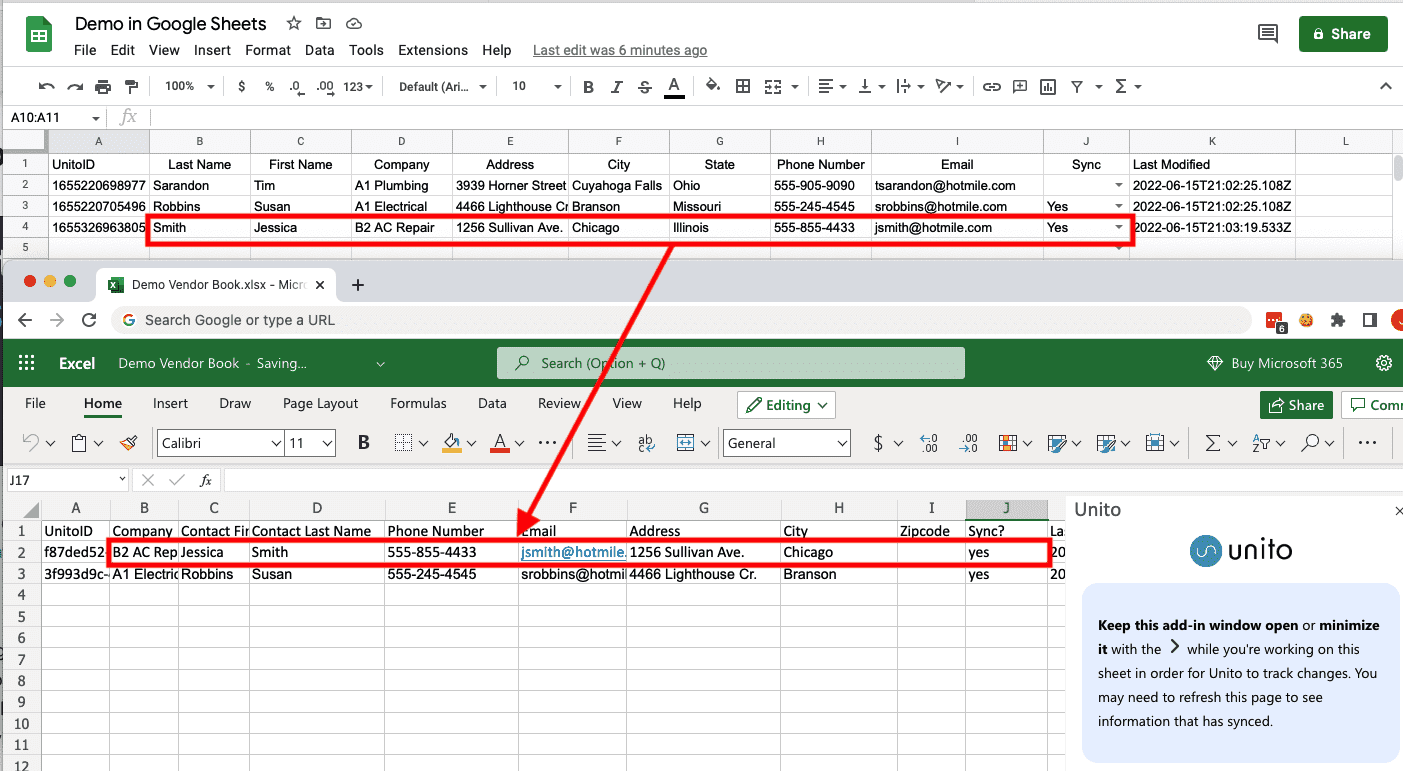Open the General number format dropdown in Excel
The height and width of the screenshot is (771, 1403).
coord(786,441)
